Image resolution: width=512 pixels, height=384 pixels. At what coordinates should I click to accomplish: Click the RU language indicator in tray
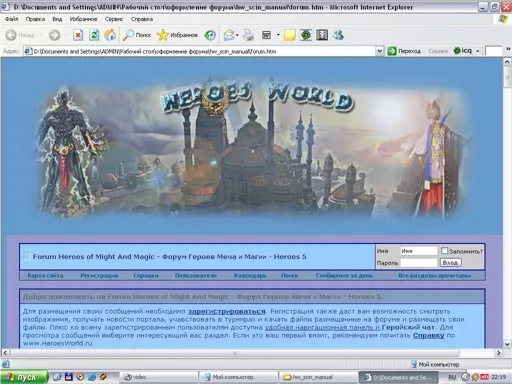coord(452,377)
